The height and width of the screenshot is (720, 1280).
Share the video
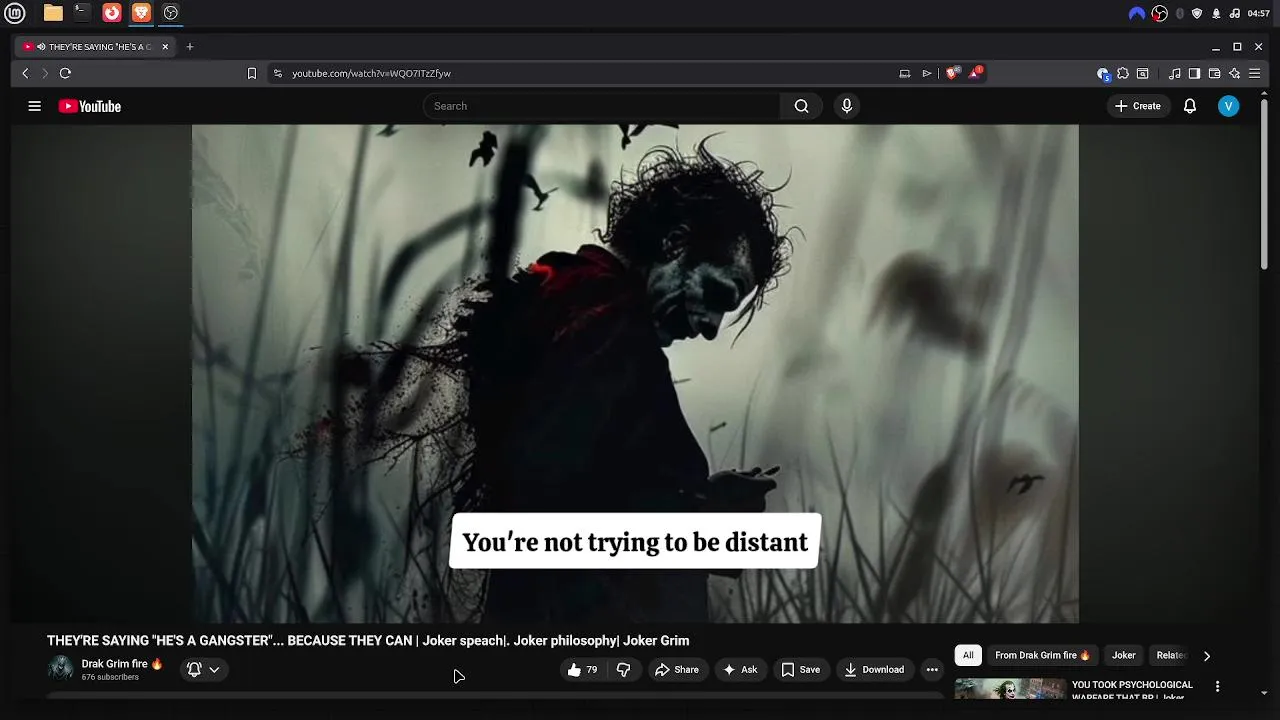pos(677,670)
